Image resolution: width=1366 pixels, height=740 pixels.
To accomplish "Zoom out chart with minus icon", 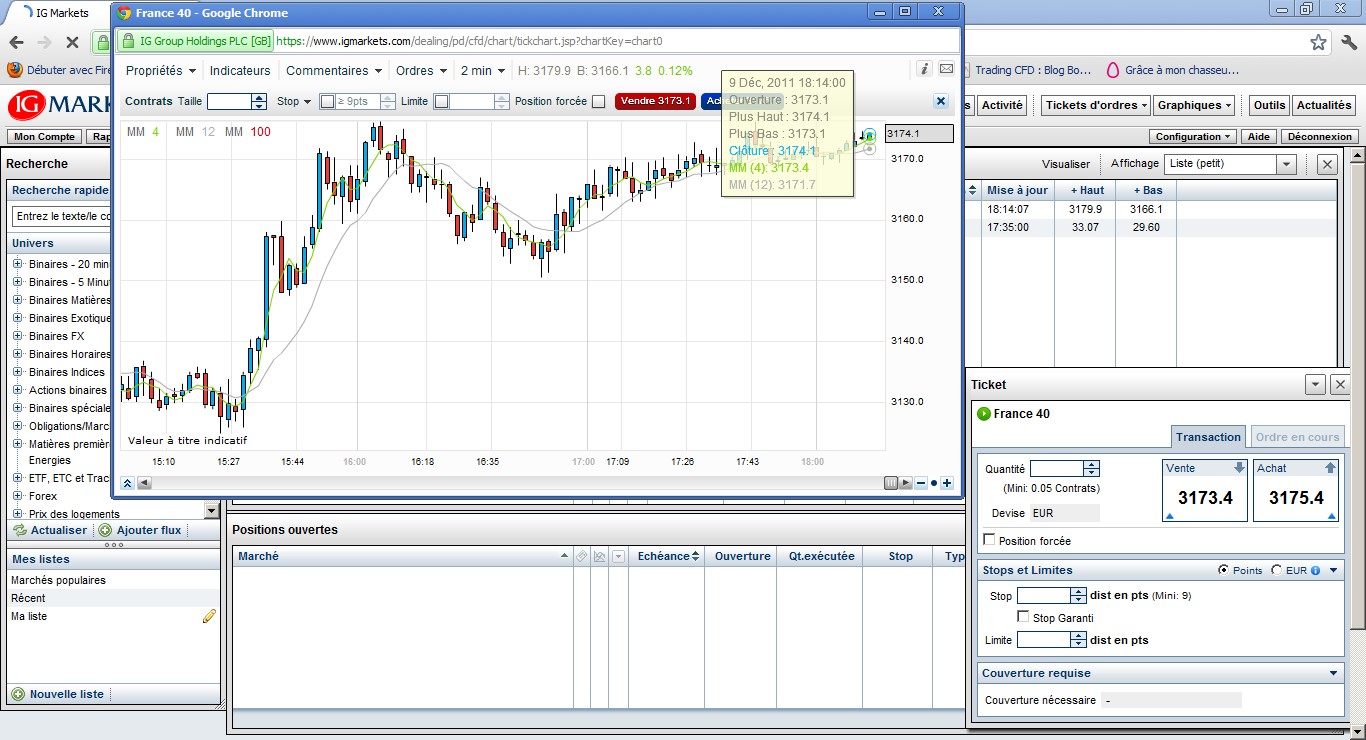I will tap(921, 483).
